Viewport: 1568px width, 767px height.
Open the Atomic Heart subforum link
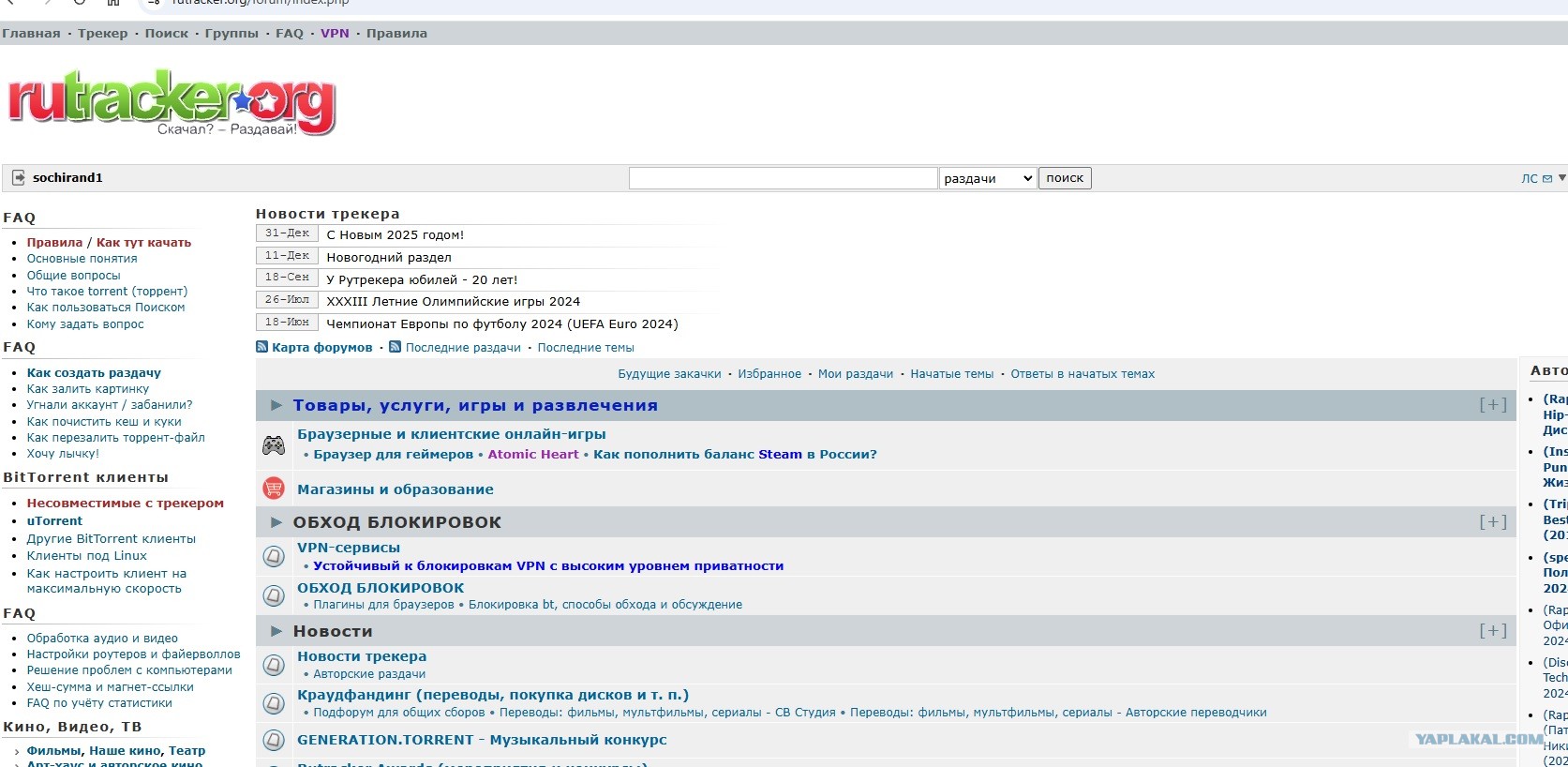pos(533,454)
